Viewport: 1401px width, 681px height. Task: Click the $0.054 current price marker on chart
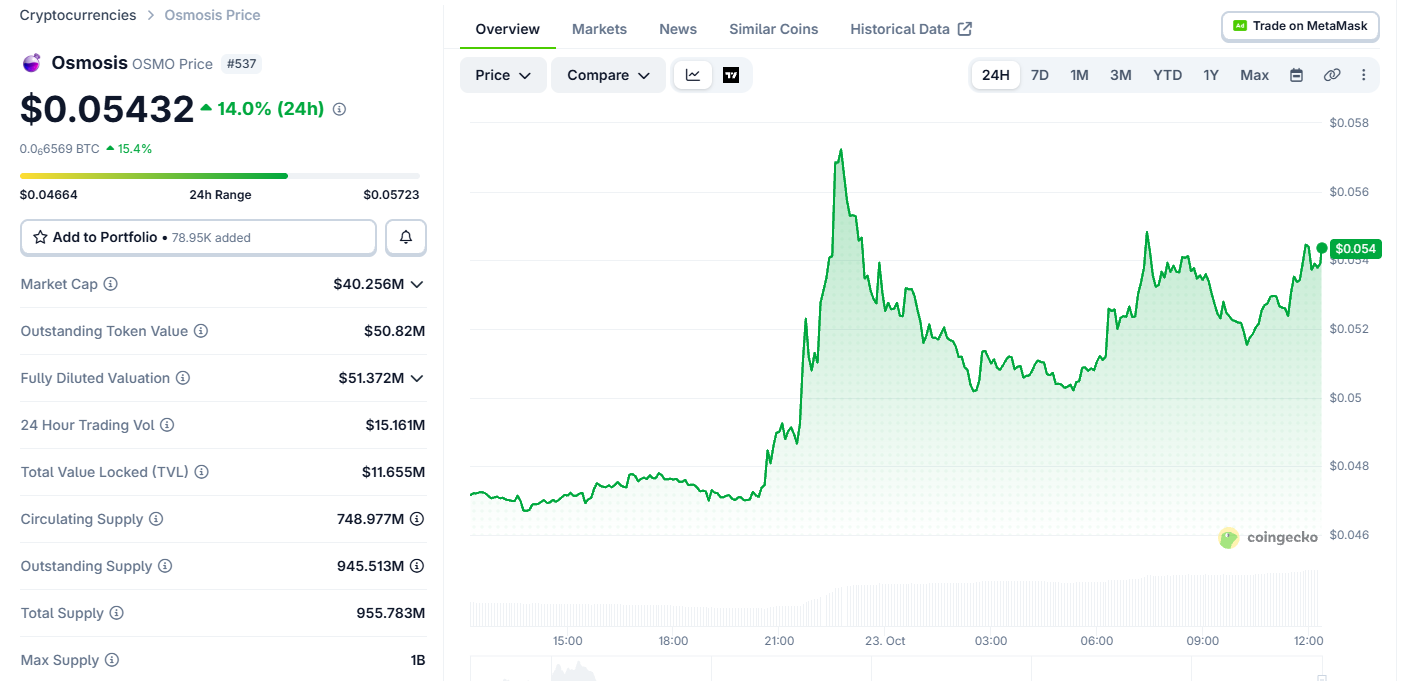tap(1354, 248)
